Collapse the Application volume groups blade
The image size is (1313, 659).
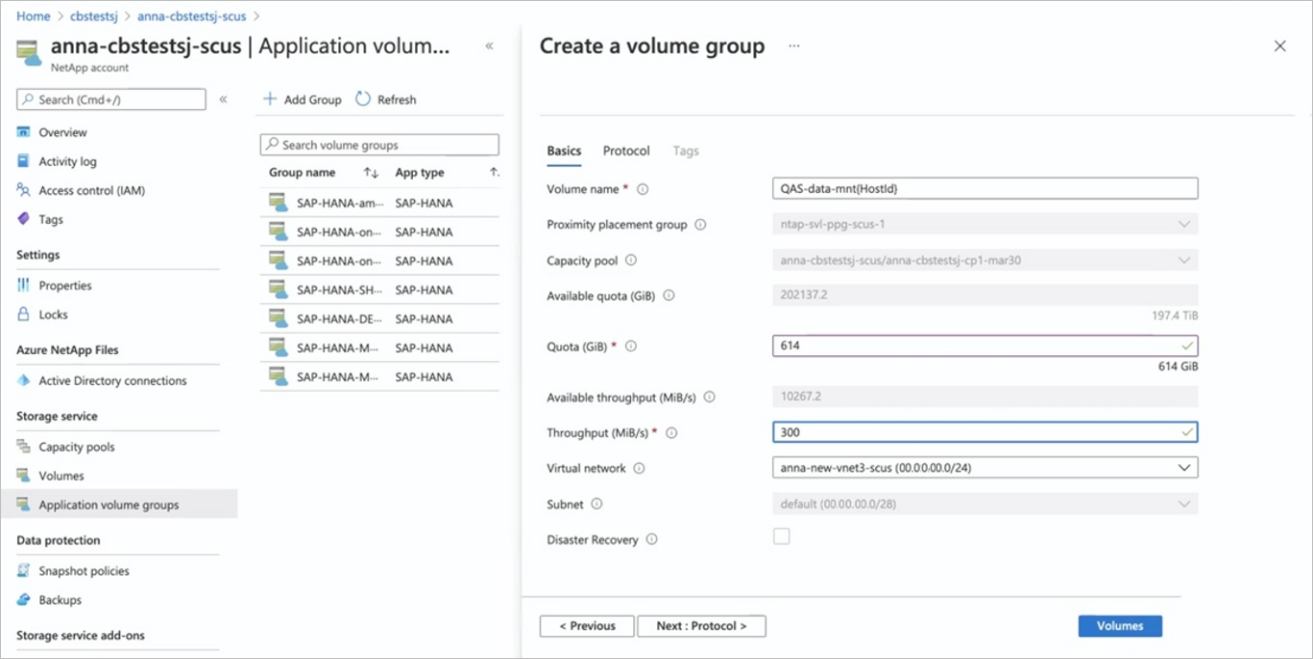tap(489, 46)
